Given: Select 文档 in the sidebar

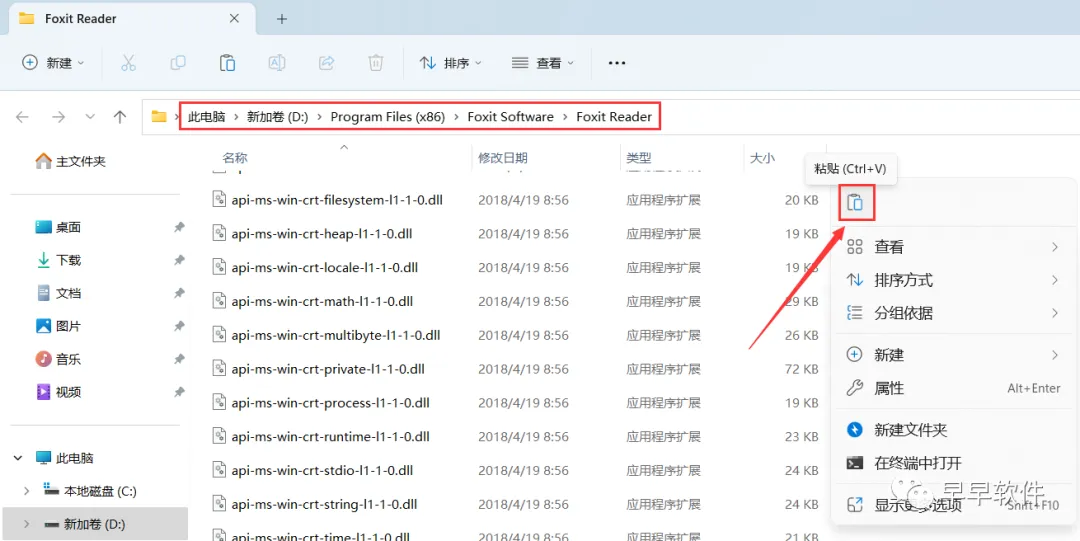Looking at the screenshot, I should click(59, 294).
